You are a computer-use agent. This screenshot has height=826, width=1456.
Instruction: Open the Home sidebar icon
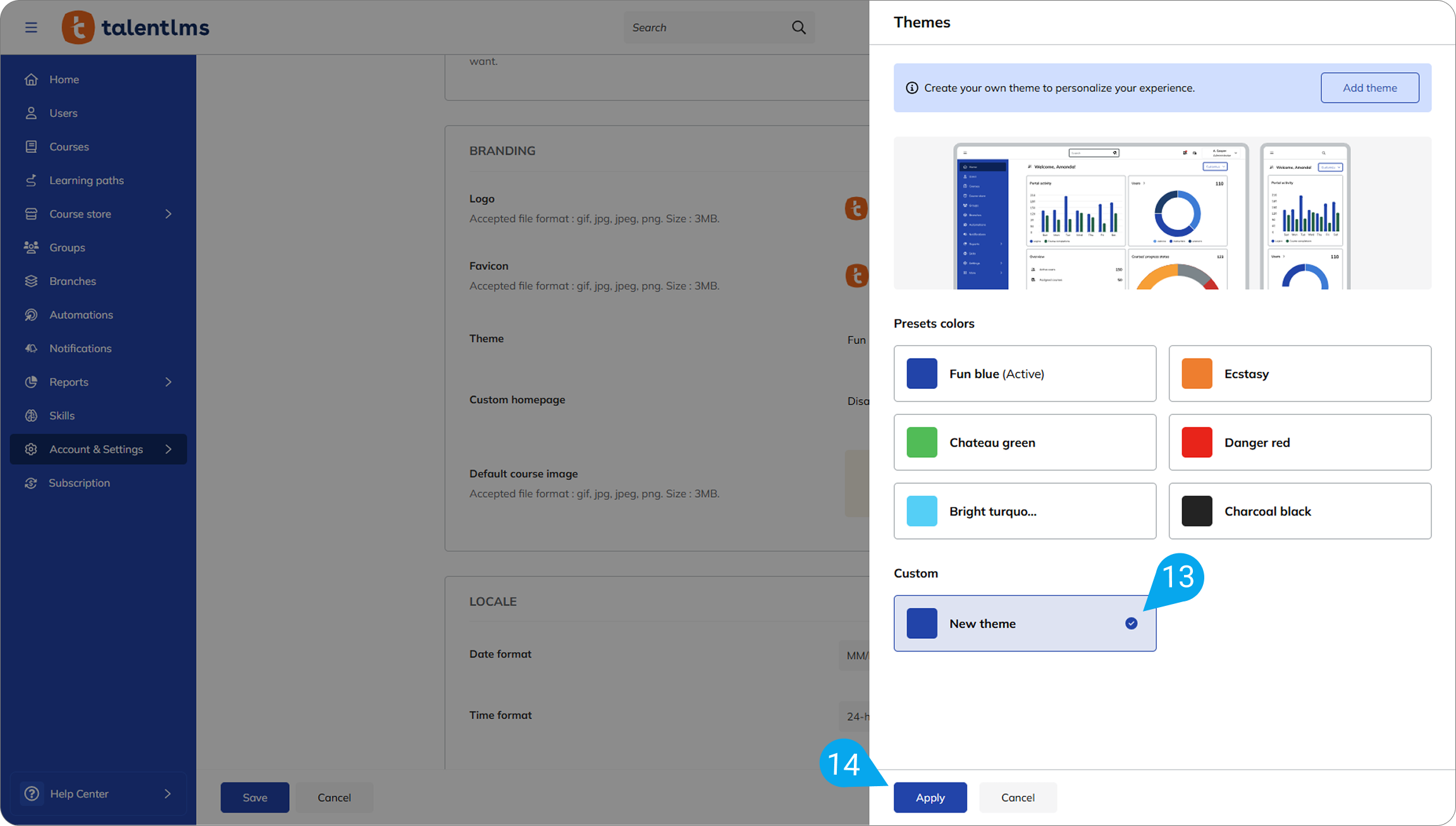click(31, 80)
